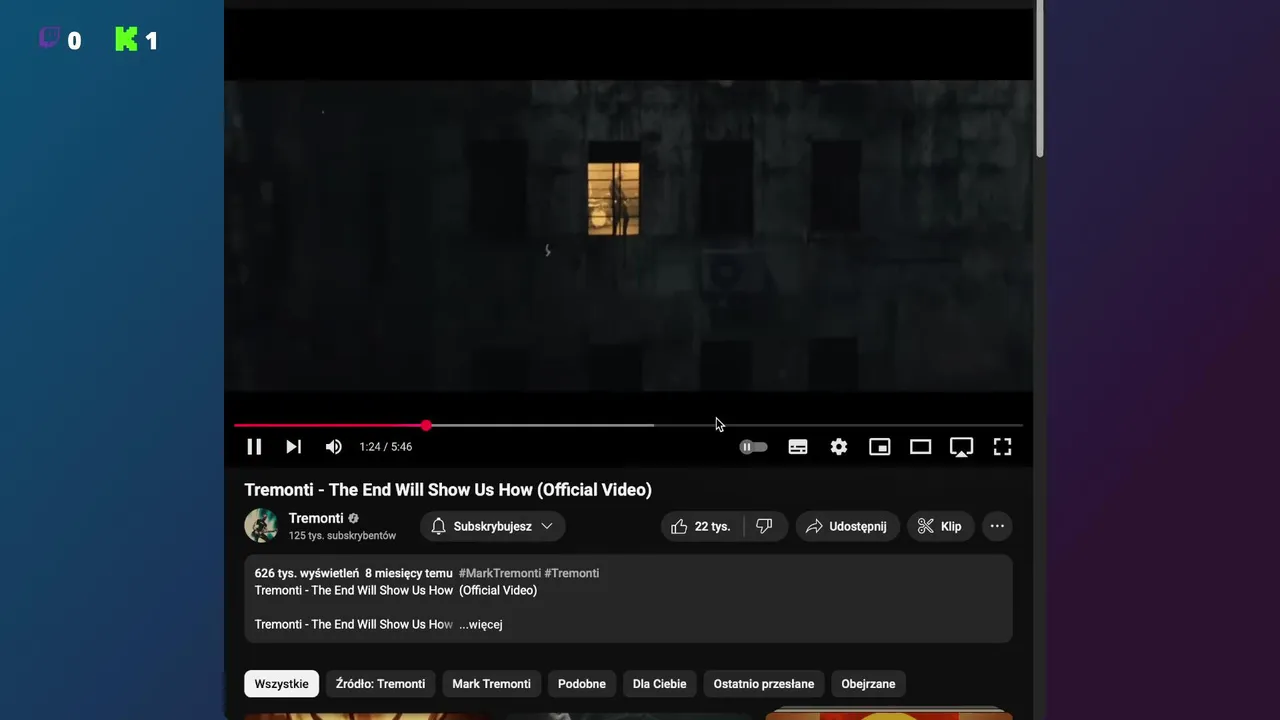
Task: Pause the video playback
Action: [x=254, y=447]
